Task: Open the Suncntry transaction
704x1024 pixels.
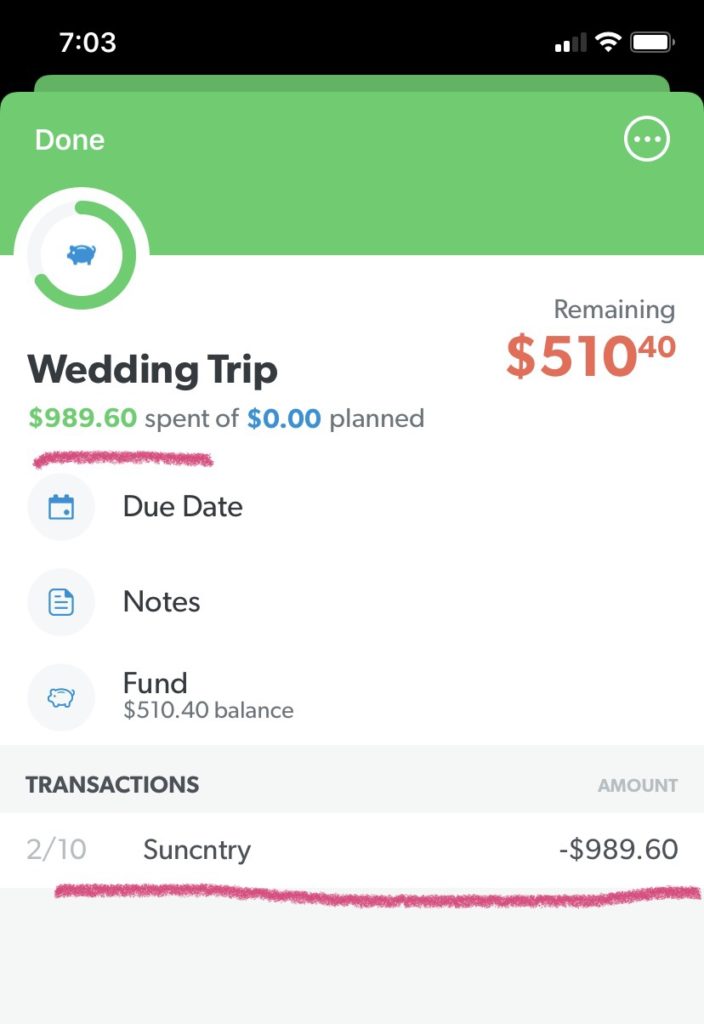Action: coord(197,850)
